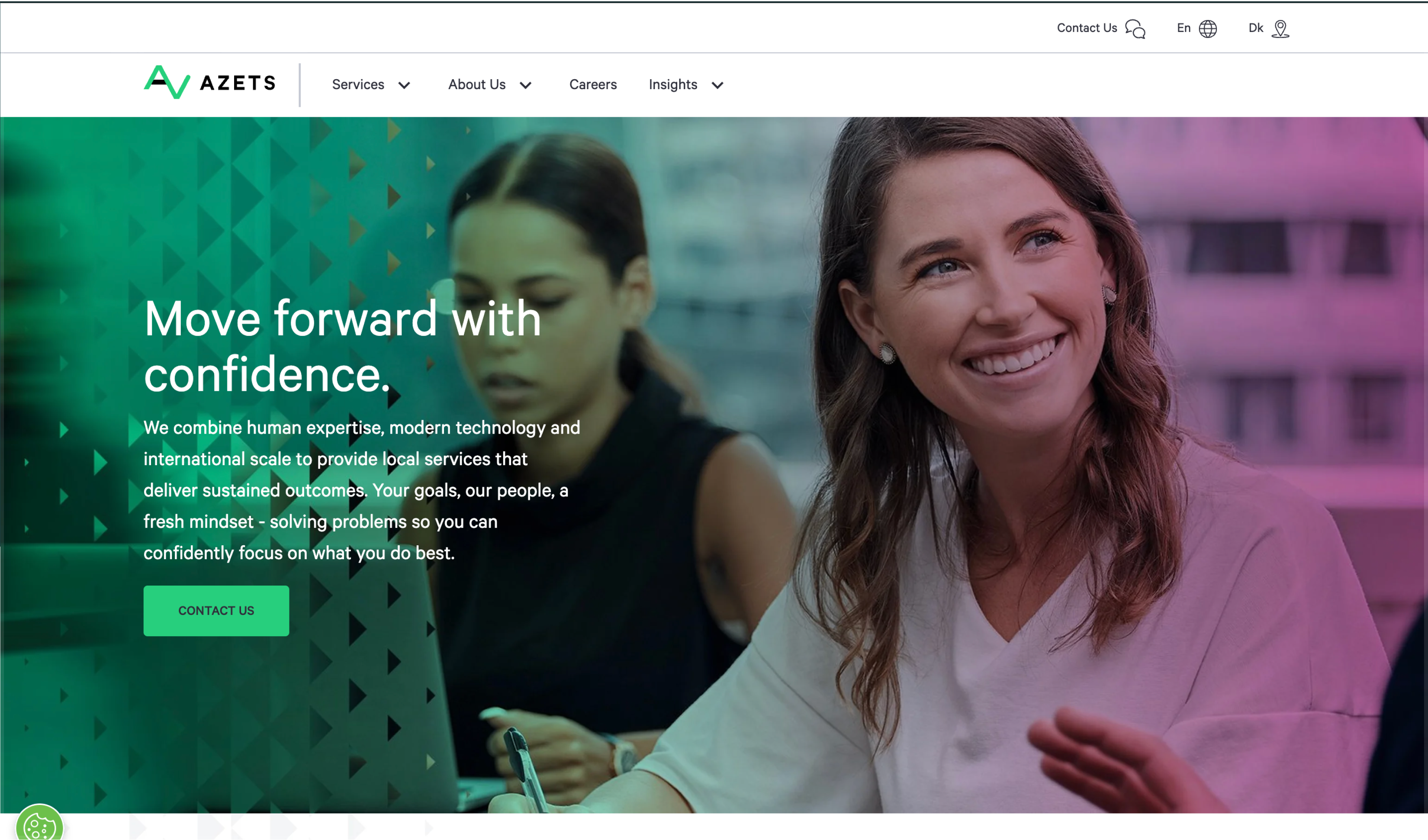
Task: Select the Dk country option
Action: tap(1255, 28)
